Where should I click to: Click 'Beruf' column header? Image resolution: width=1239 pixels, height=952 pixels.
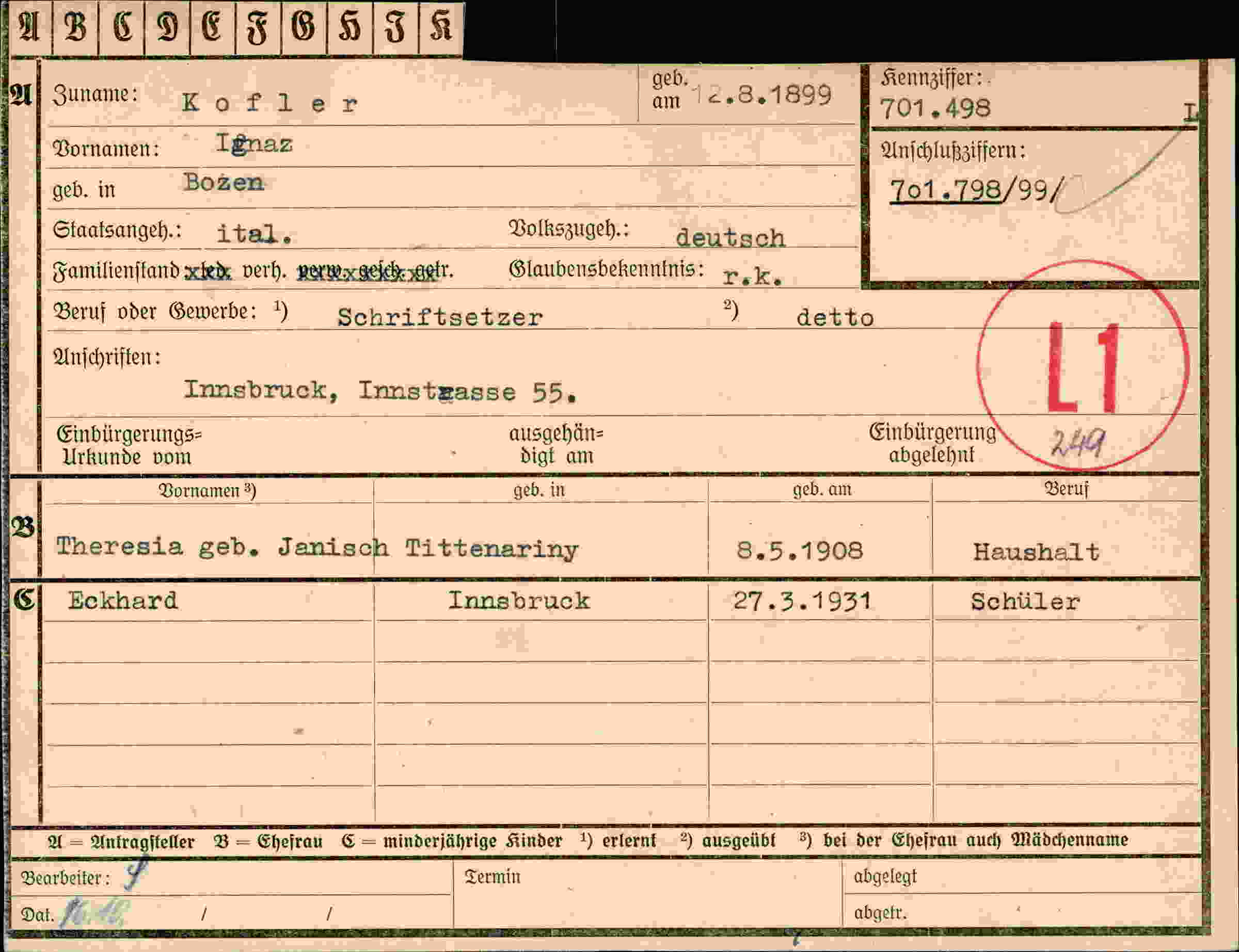1066,489
